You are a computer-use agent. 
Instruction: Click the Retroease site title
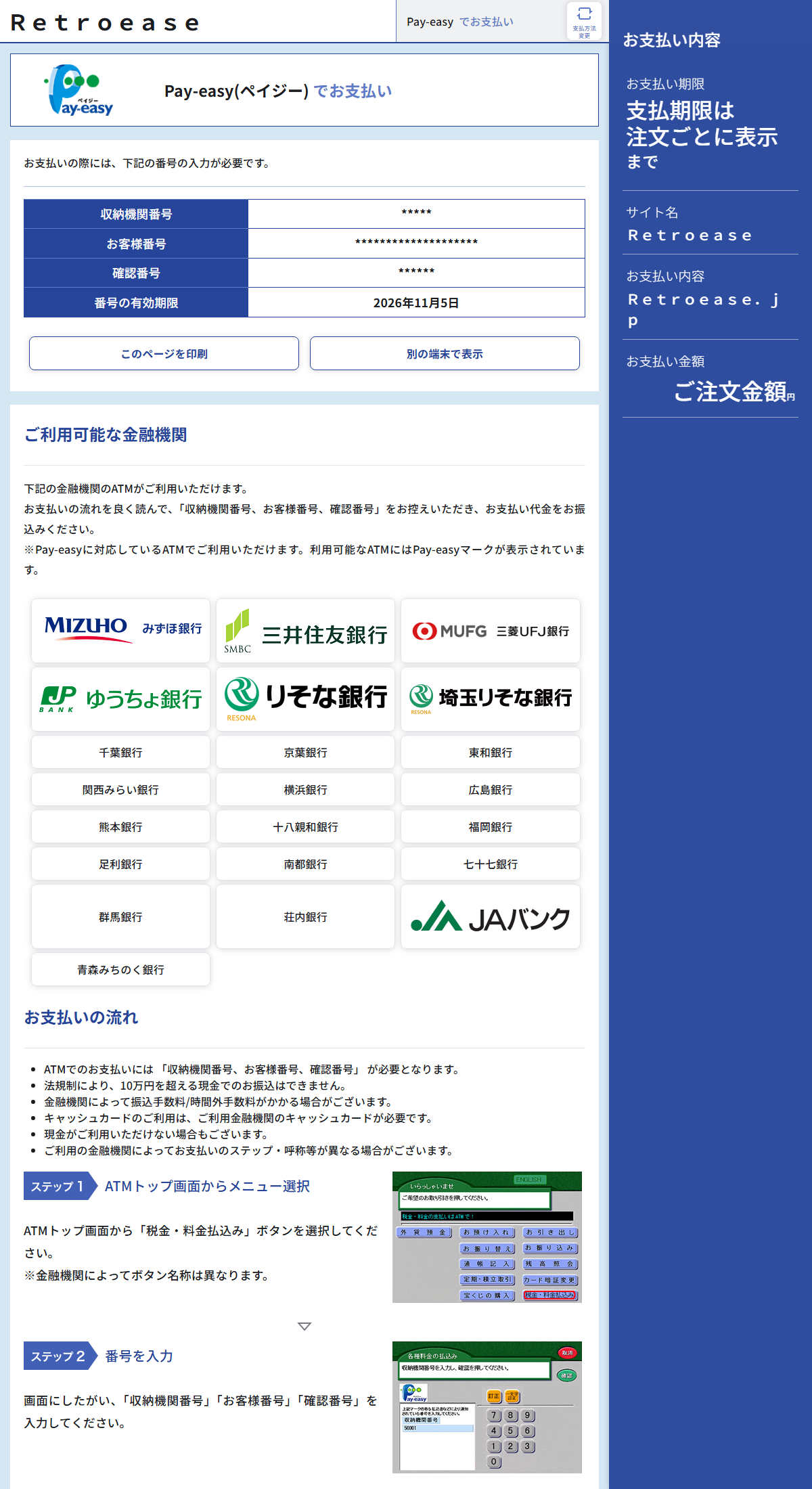tap(106, 23)
